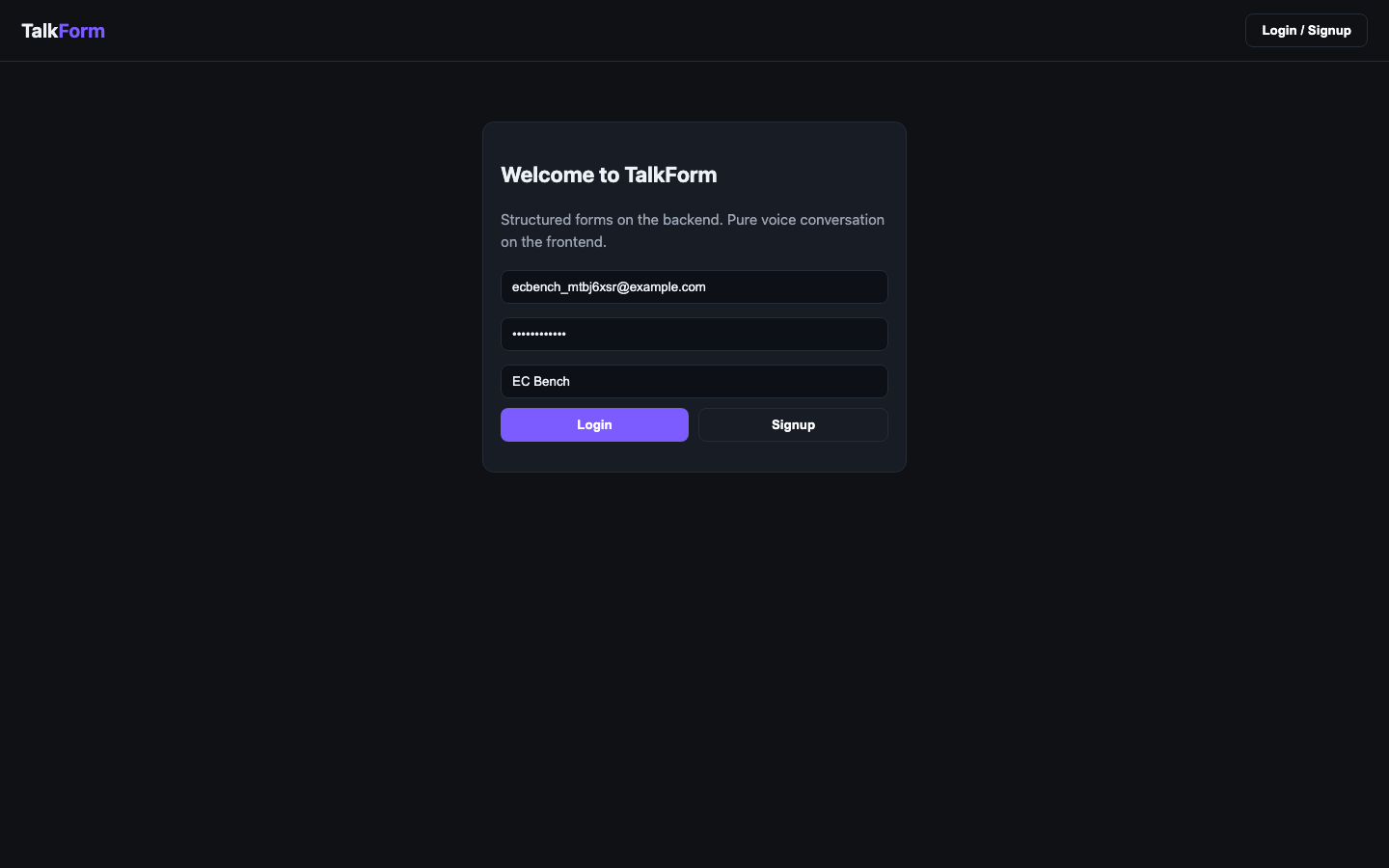Viewport: 1389px width, 868px height.
Task: Submit with the purple Login button
Action: (594, 425)
